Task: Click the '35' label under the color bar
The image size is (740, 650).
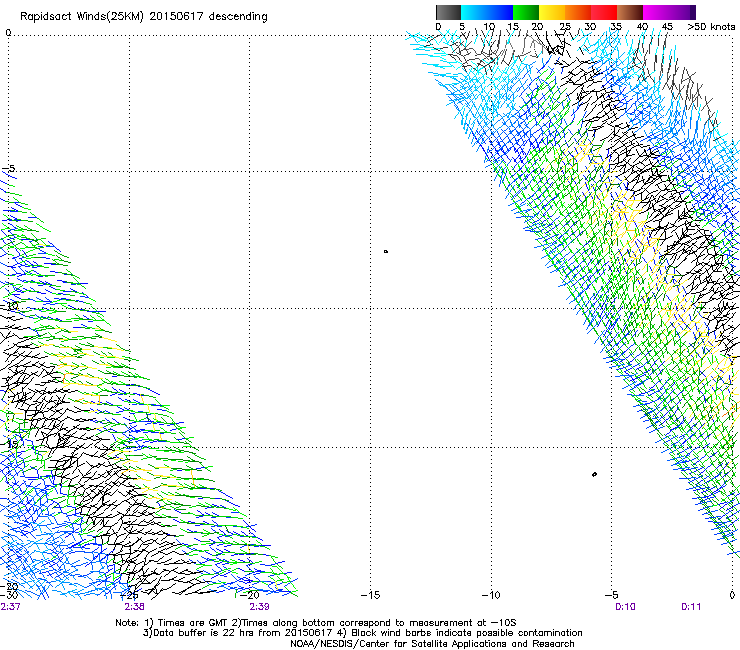Action: (x=616, y=27)
